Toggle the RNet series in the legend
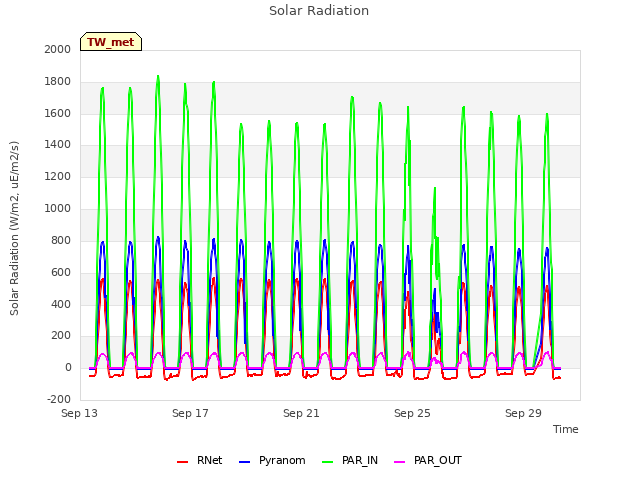The width and height of the screenshot is (640, 480). (x=200, y=461)
